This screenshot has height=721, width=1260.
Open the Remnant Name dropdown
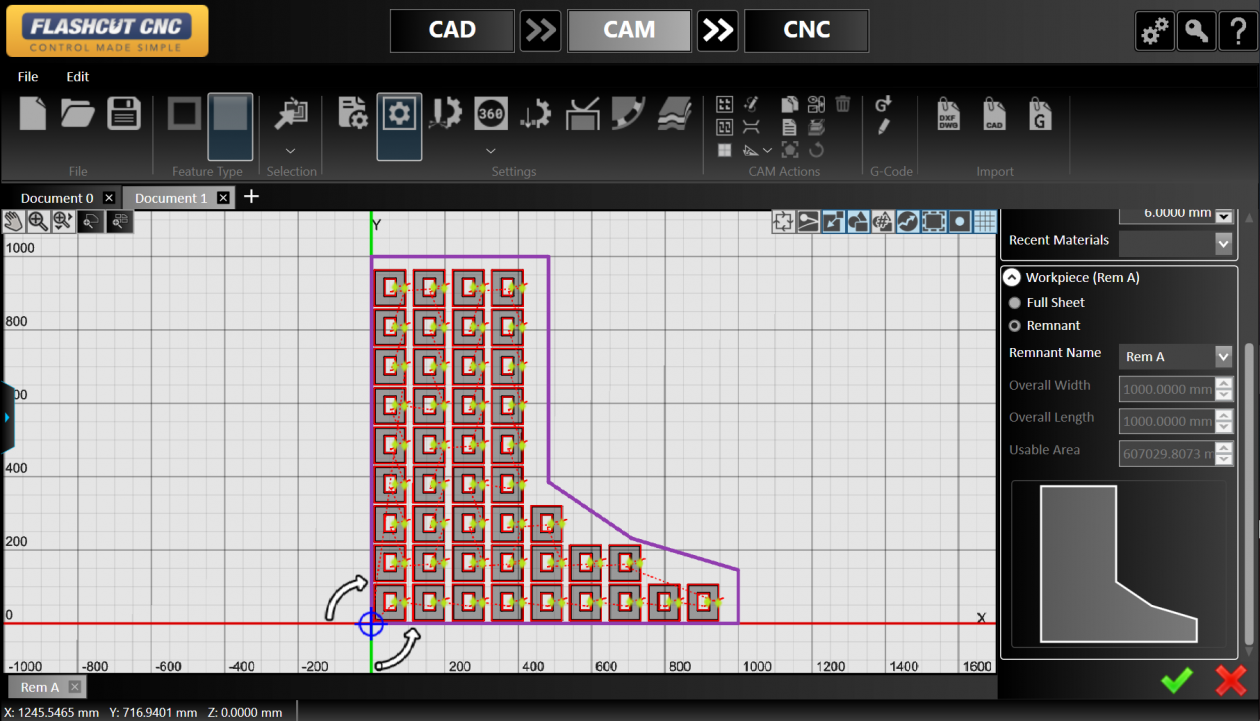1222,357
